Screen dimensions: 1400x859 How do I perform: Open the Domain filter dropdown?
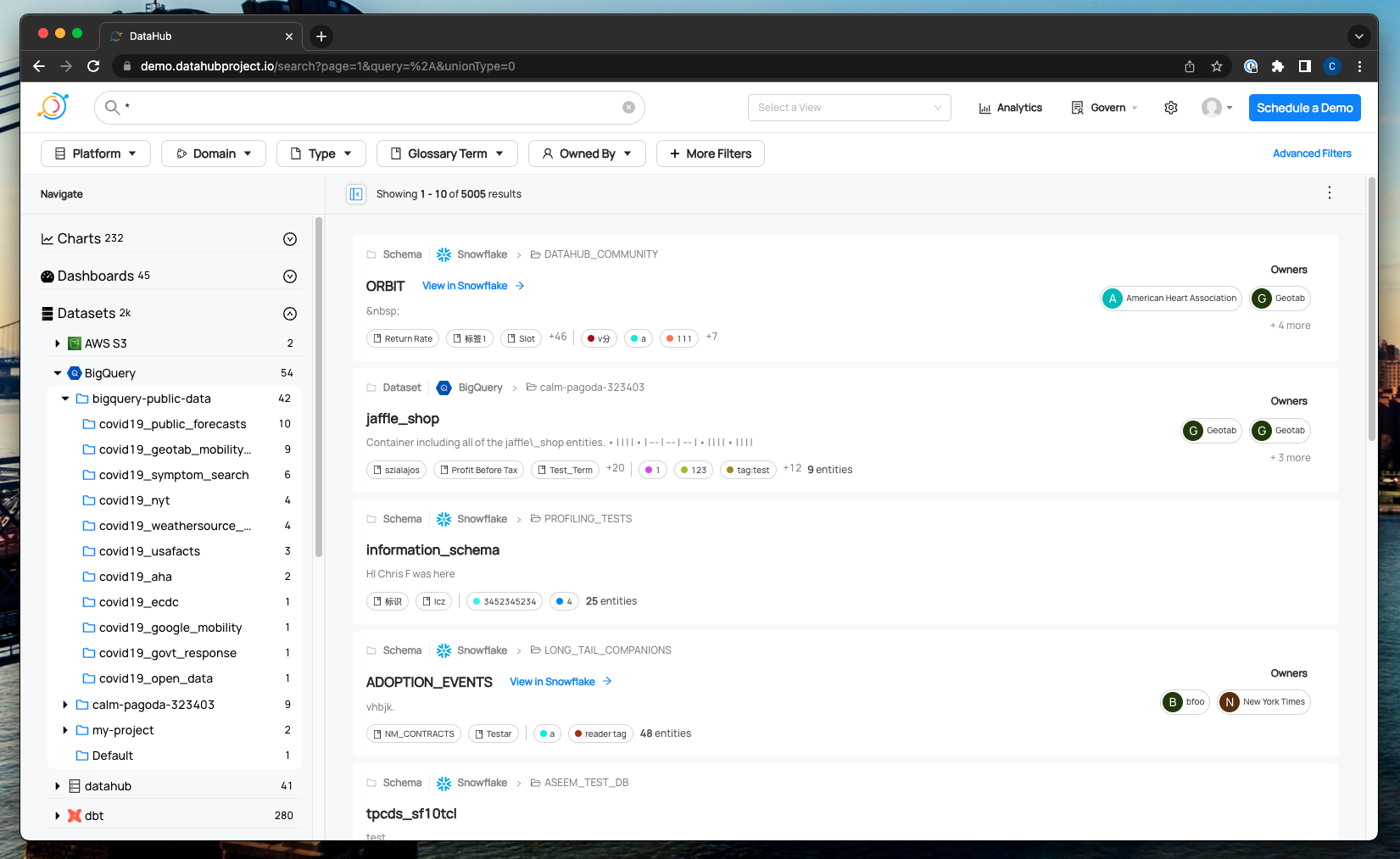[x=214, y=153]
